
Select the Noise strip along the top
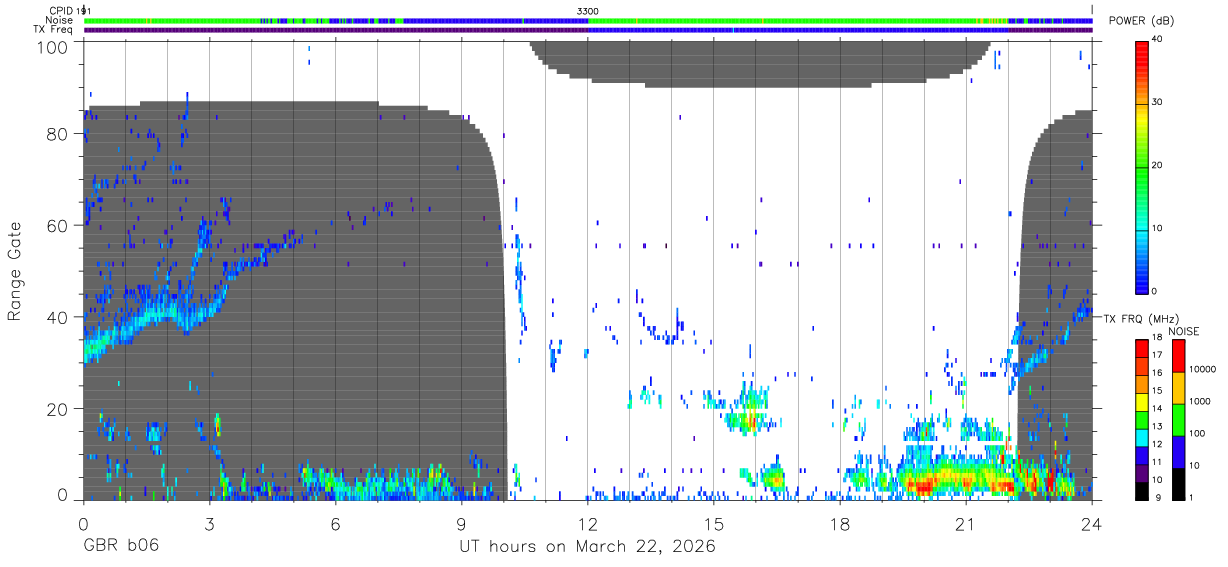[x=588, y=20]
